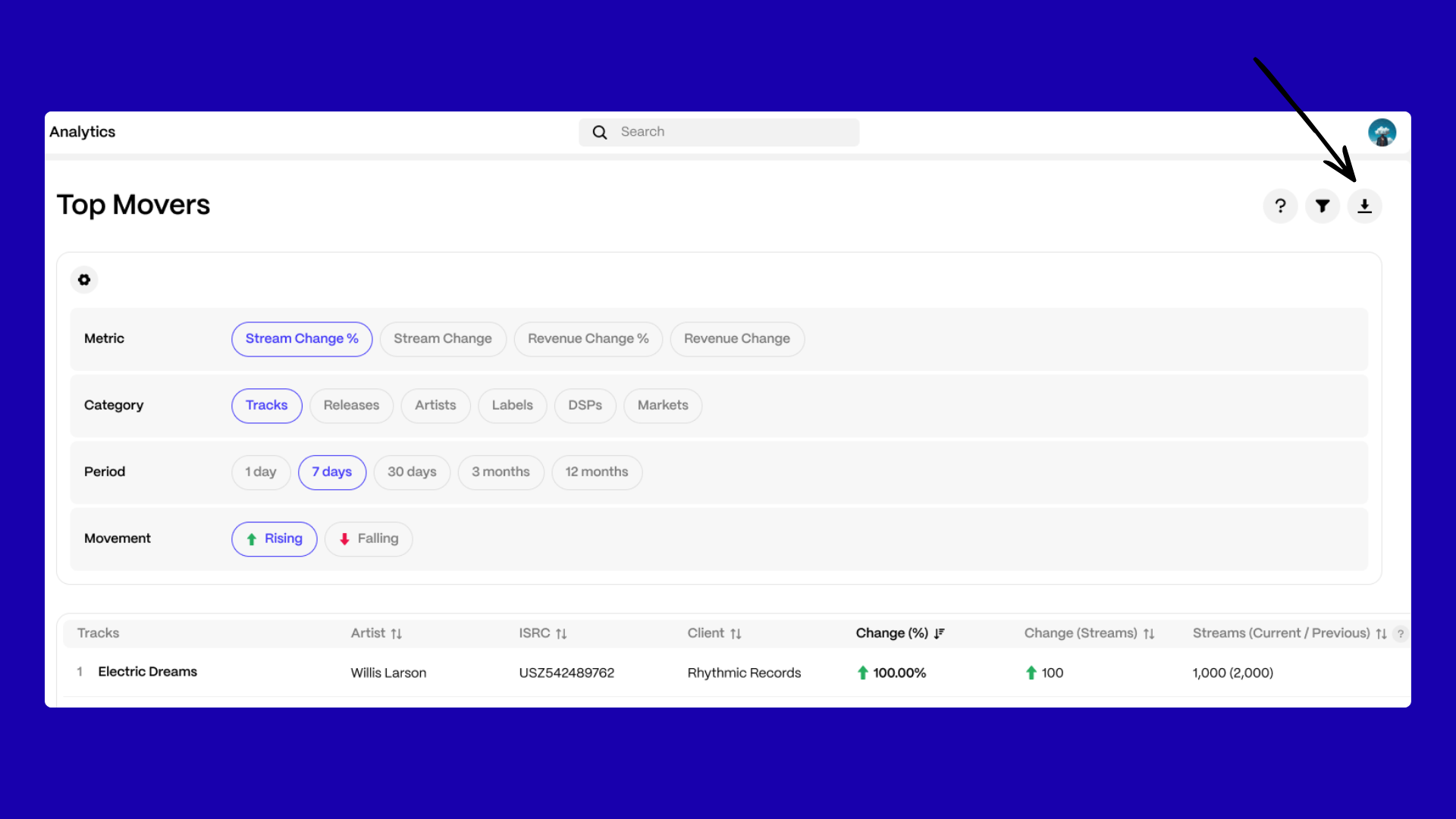Image resolution: width=1456 pixels, height=819 pixels.
Task: Select the Falling movement option
Action: click(369, 539)
